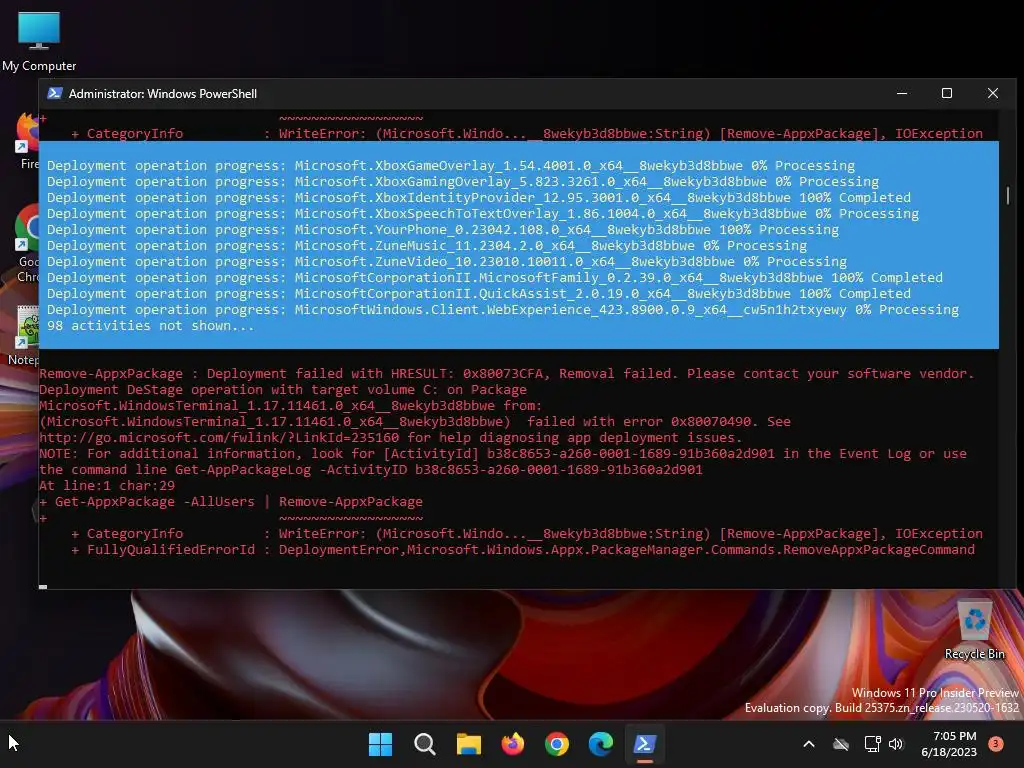Select the Notepad++ desktop shortcut
The height and width of the screenshot is (768, 1024).
tap(24, 335)
